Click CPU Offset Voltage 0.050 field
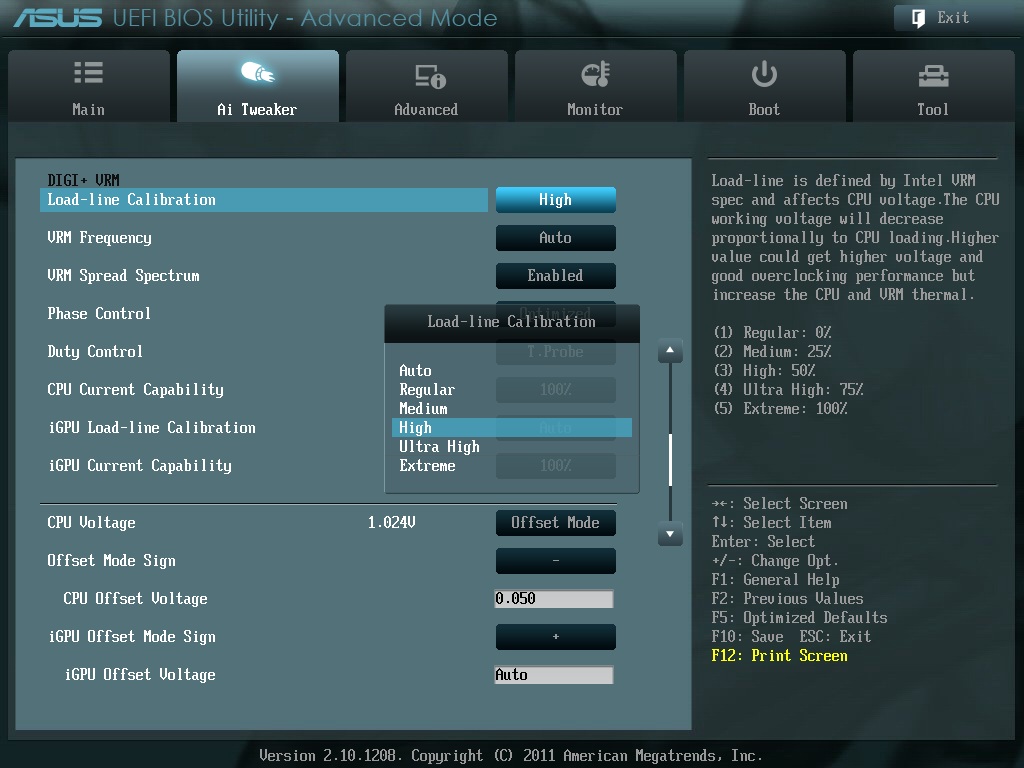This screenshot has width=1024, height=768. pyautogui.click(x=554, y=598)
